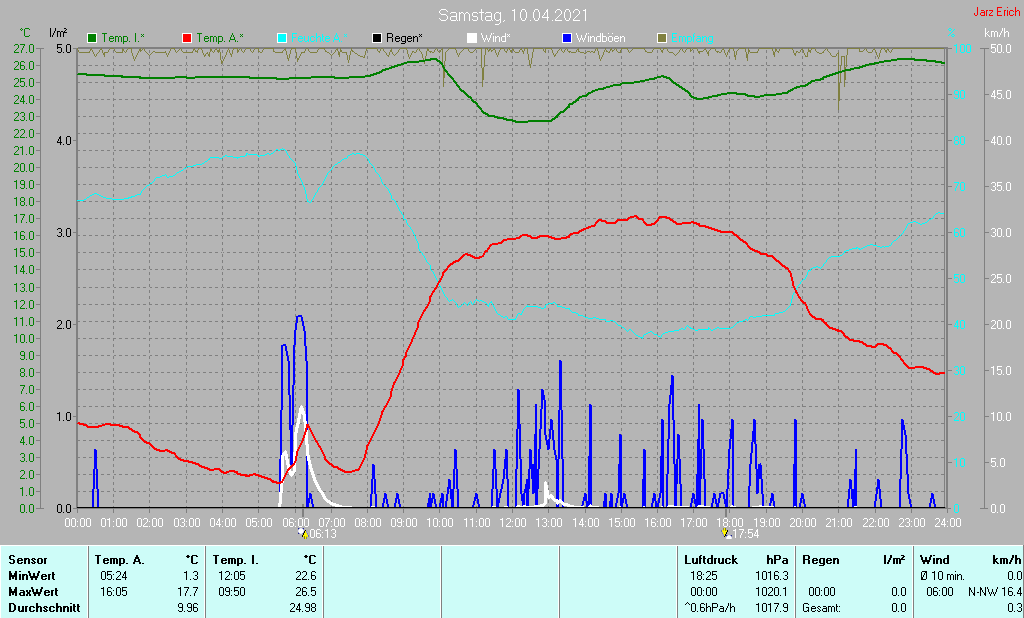This screenshot has width=1024, height=618.
Task: Click the chart title 'Samstag, 10.04.2021'
Action: coord(513,15)
